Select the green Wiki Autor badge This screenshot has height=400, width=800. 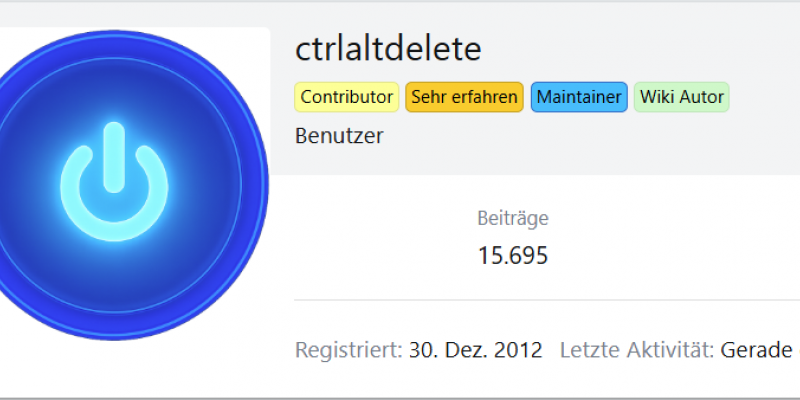tap(682, 97)
